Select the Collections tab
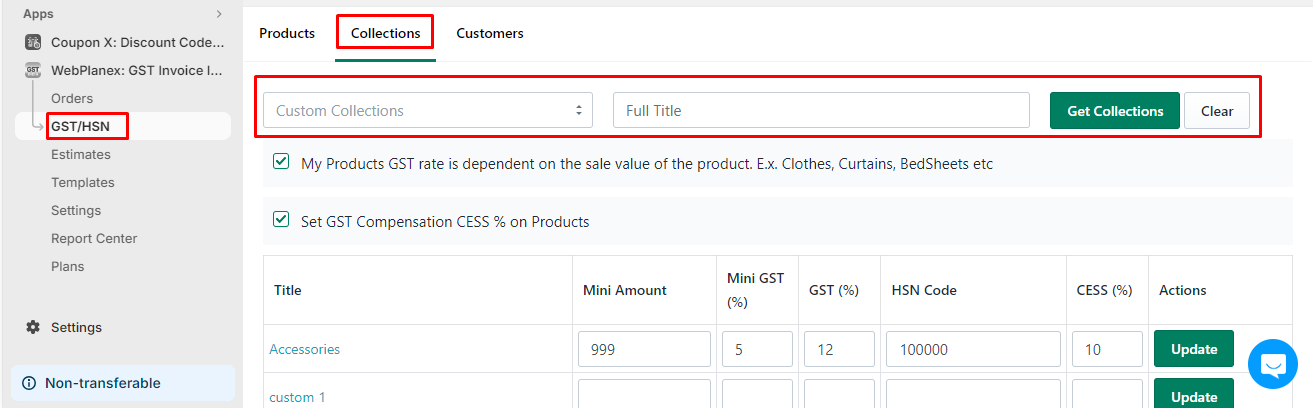Viewport: 1313px width, 408px height. tap(385, 33)
